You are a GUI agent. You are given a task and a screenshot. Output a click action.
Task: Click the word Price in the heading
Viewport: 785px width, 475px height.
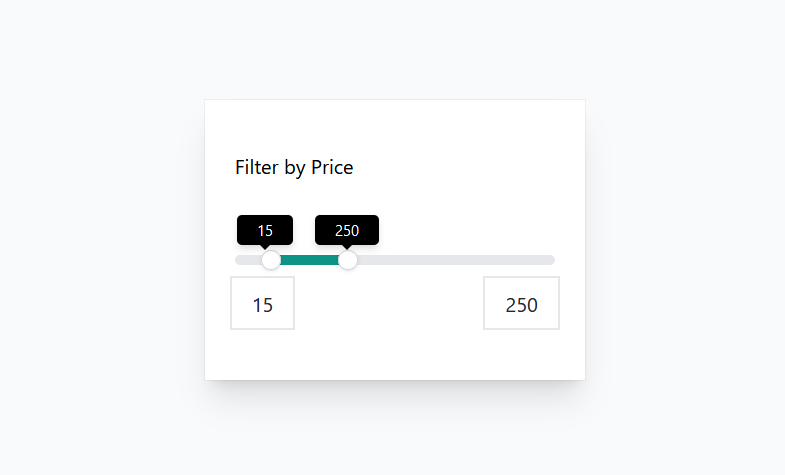[332, 167]
